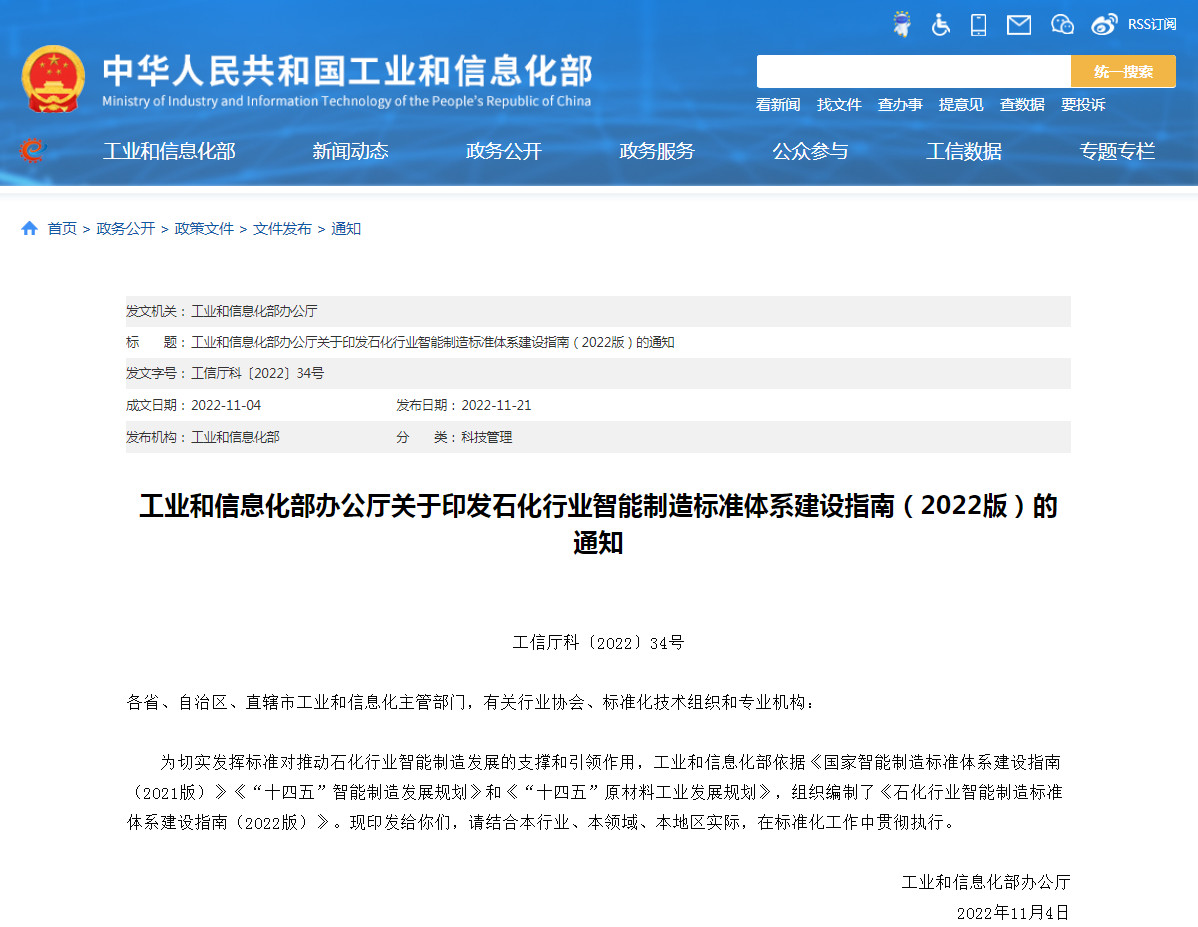1198x927 pixels.
Task: Open the mobile phone version icon
Action: tap(978, 24)
